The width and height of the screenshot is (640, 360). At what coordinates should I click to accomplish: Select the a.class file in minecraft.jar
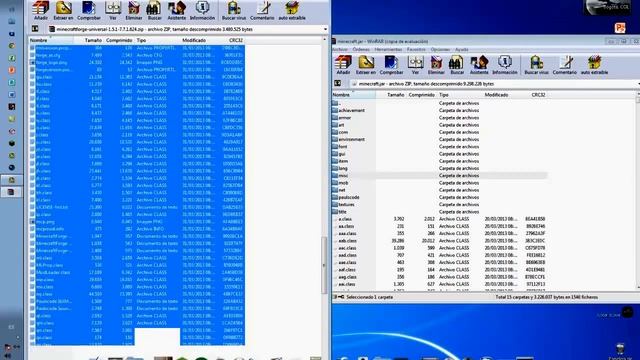[345, 219]
